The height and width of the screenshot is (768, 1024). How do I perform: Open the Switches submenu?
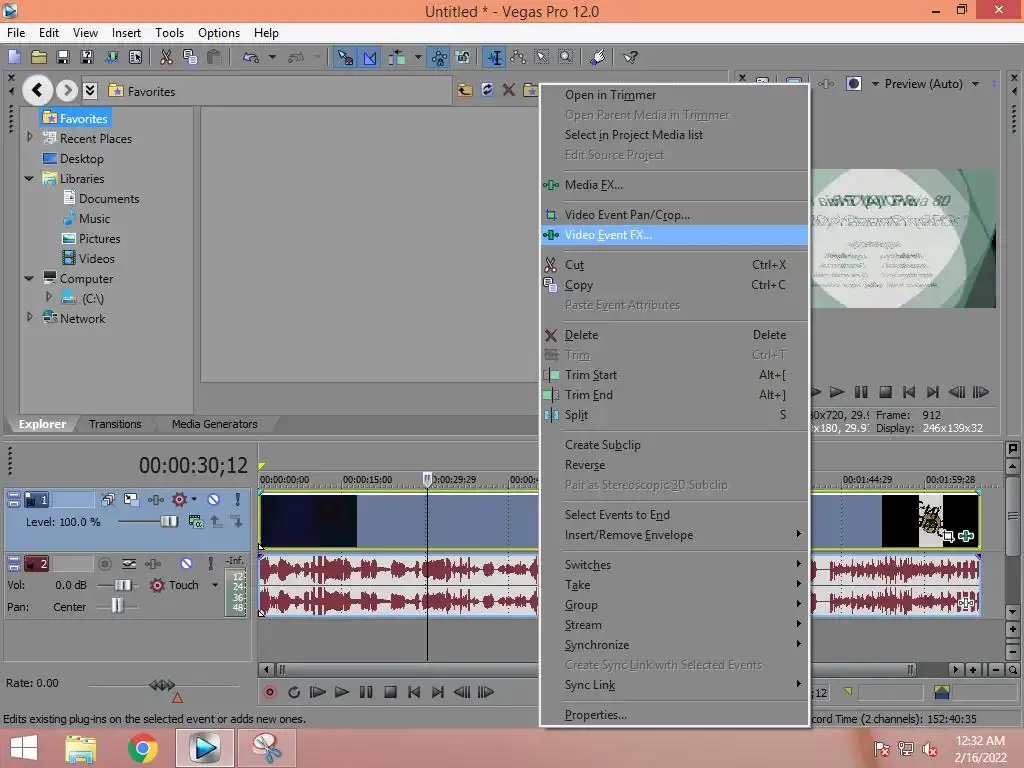point(674,565)
